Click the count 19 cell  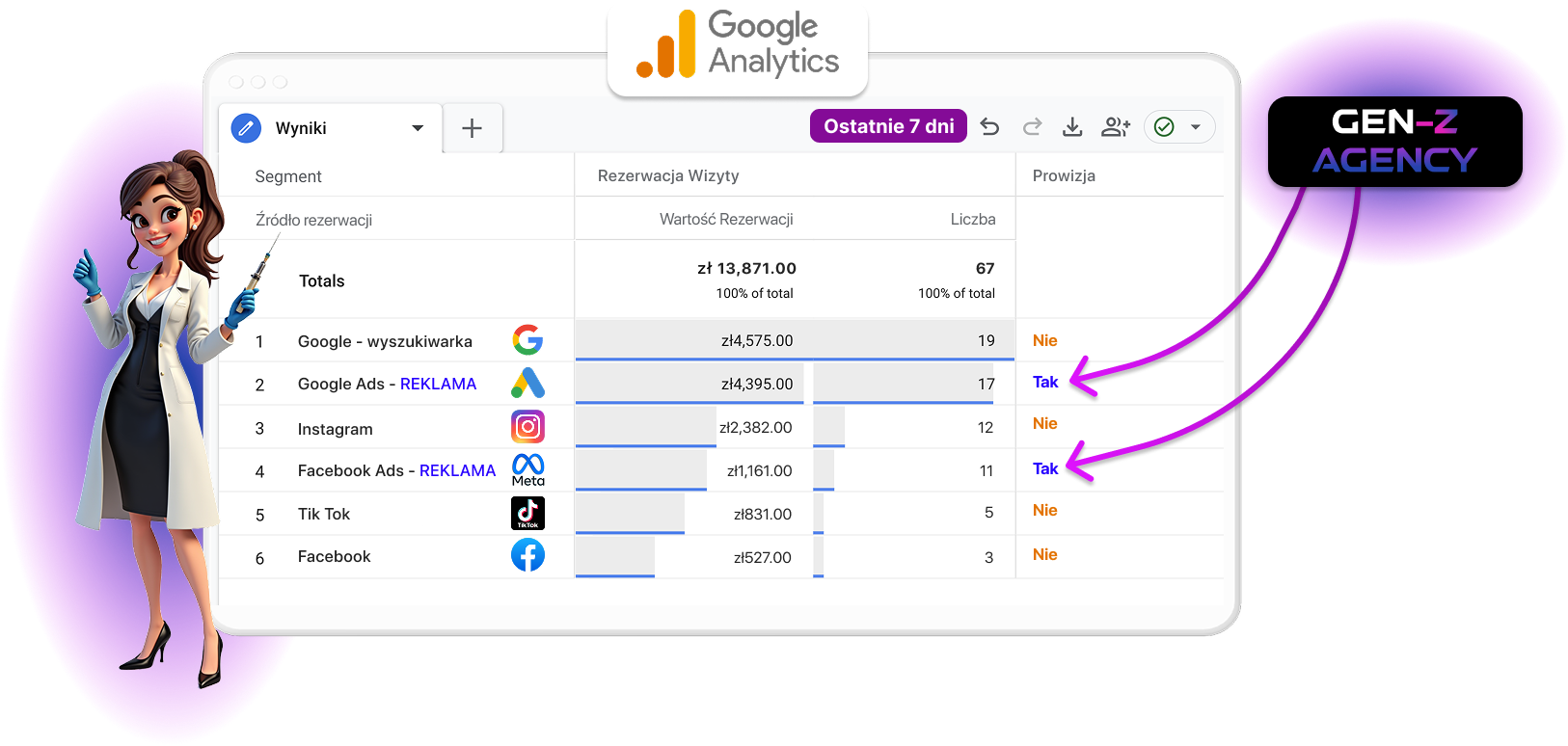click(986, 340)
